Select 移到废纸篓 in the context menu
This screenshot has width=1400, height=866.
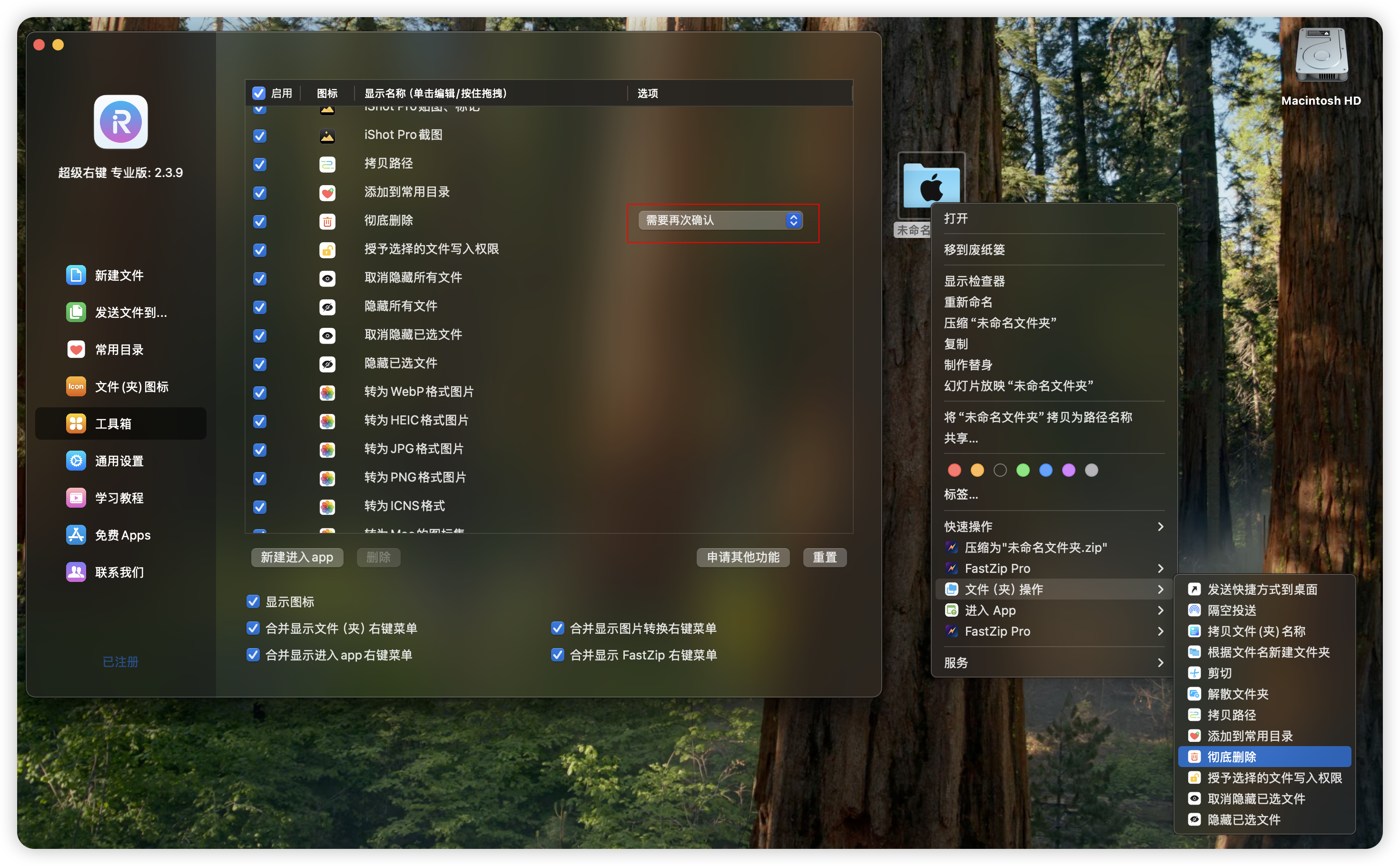point(975,250)
